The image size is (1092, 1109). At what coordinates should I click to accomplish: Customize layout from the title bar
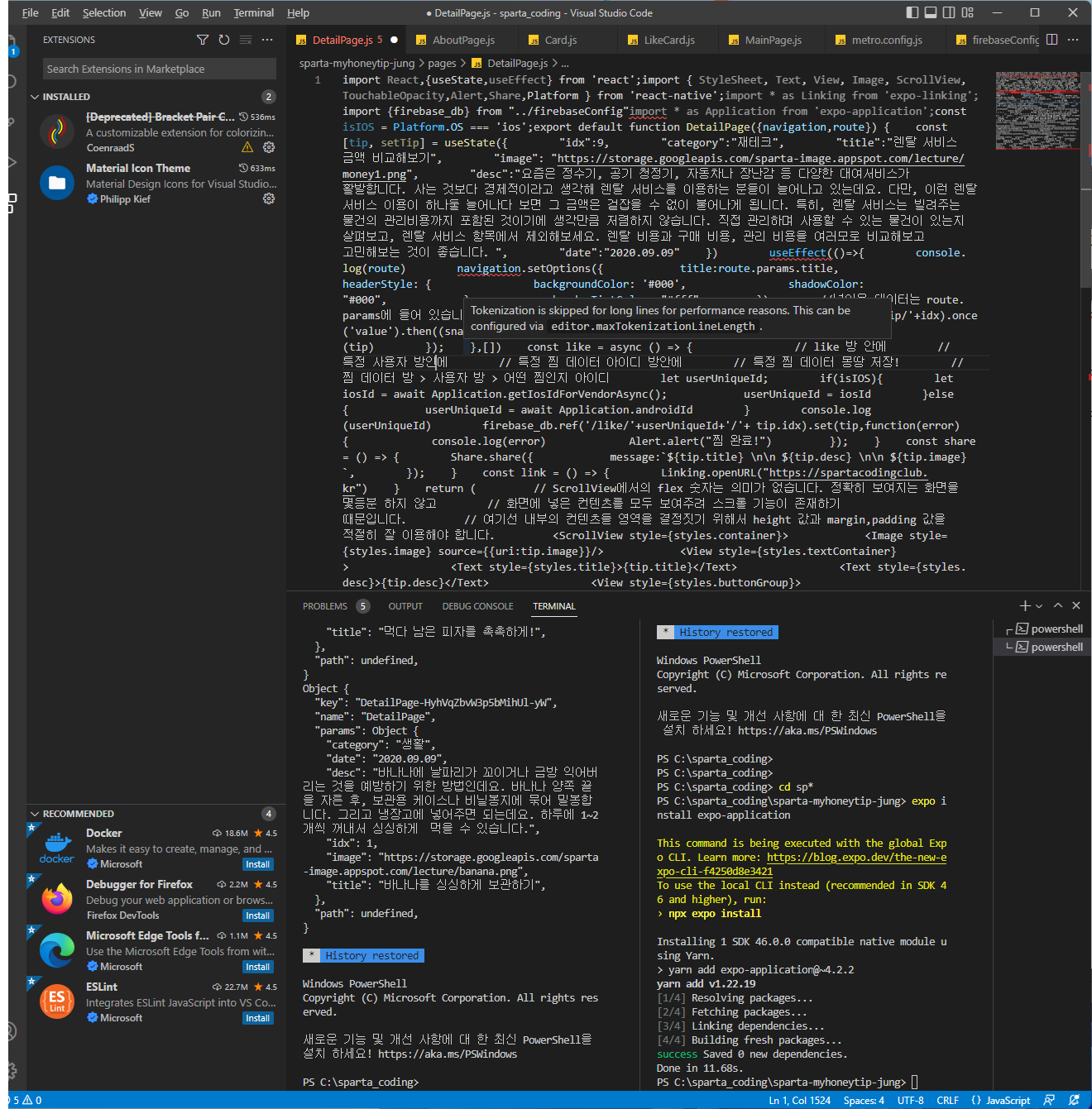(968, 12)
